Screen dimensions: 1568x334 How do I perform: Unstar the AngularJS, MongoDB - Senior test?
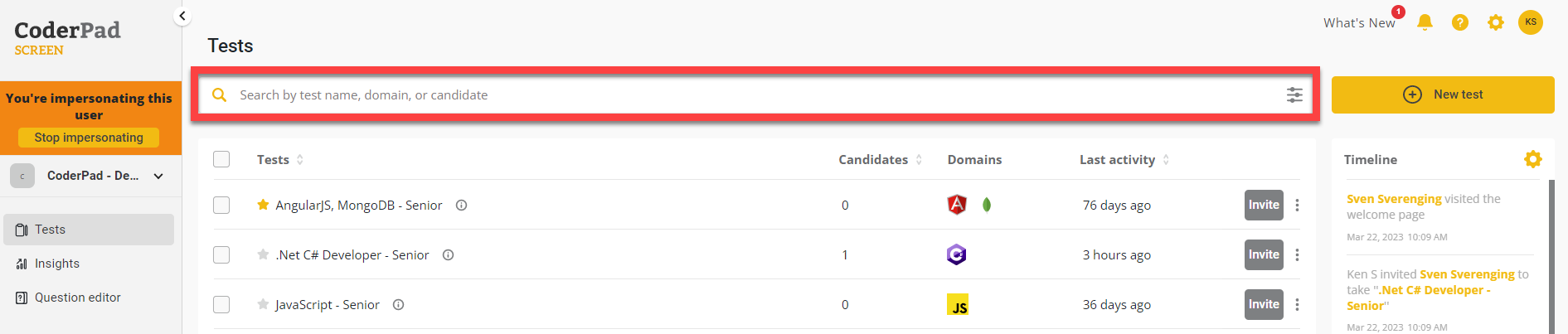coord(263,205)
